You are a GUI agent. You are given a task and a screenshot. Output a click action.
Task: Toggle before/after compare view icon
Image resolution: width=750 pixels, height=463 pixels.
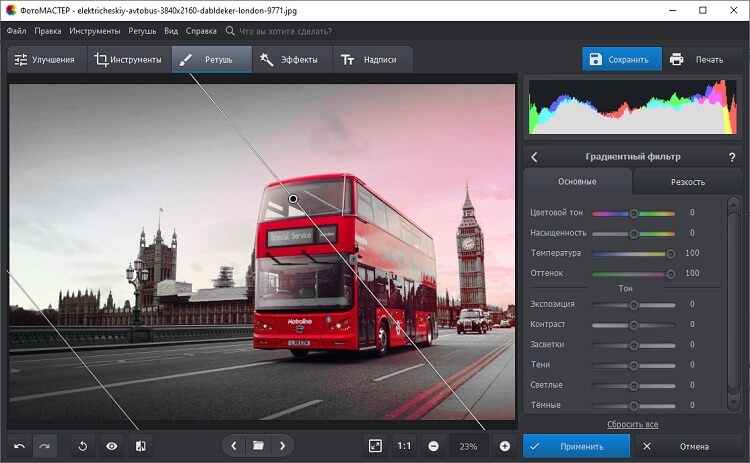140,446
